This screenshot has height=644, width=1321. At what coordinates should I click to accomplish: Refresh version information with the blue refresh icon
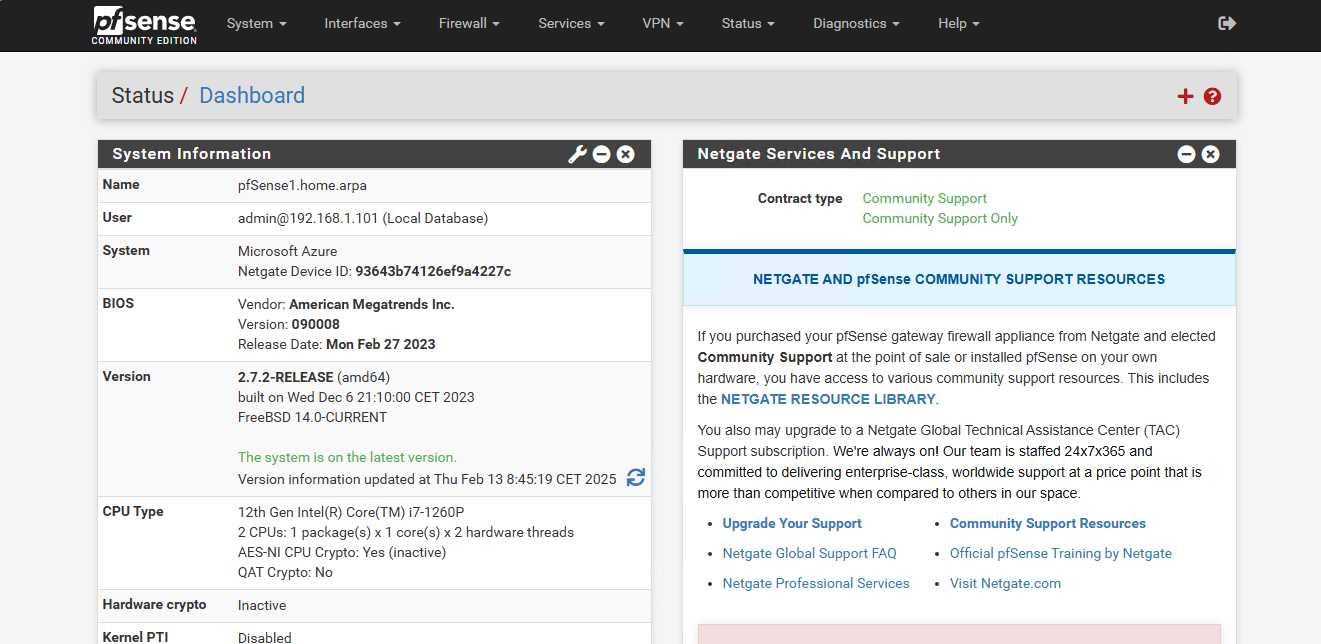[636, 478]
